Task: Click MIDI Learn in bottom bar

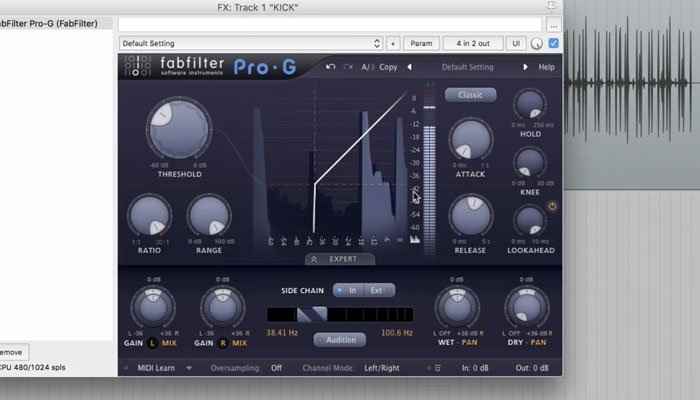Action: (x=156, y=368)
